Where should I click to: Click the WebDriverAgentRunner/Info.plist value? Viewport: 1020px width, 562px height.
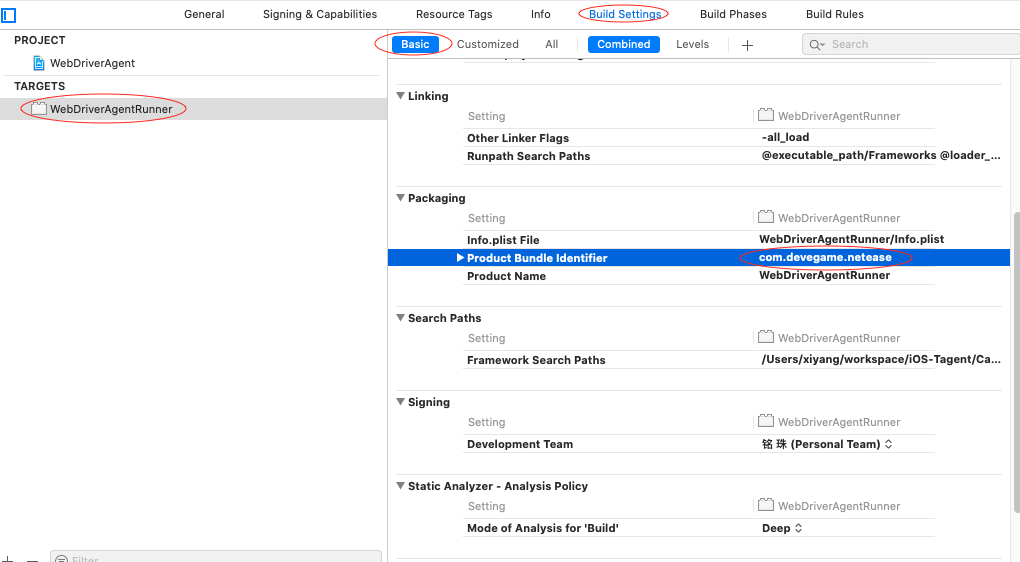pyautogui.click(x=852, y=239)
